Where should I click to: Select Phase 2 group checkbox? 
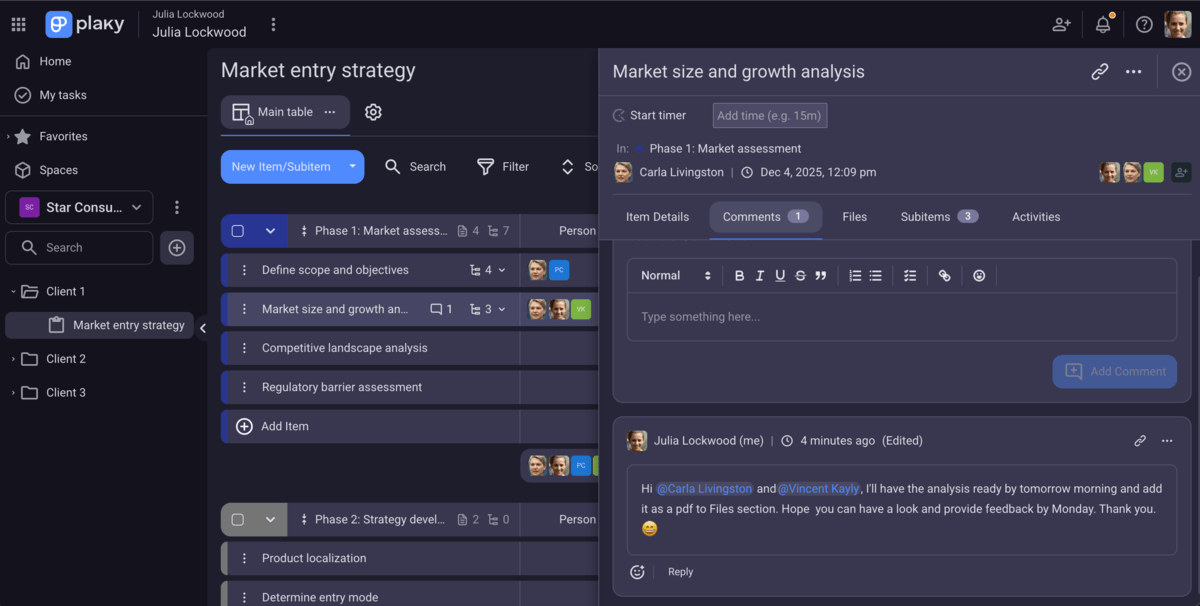pos(238,520)
